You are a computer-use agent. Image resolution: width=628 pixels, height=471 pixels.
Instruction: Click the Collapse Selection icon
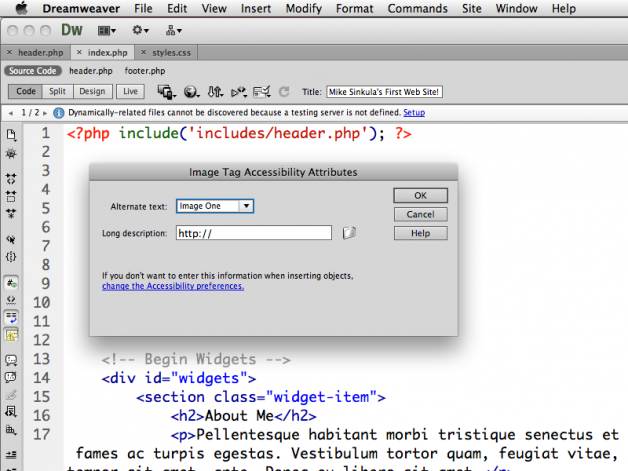(11, 196)
